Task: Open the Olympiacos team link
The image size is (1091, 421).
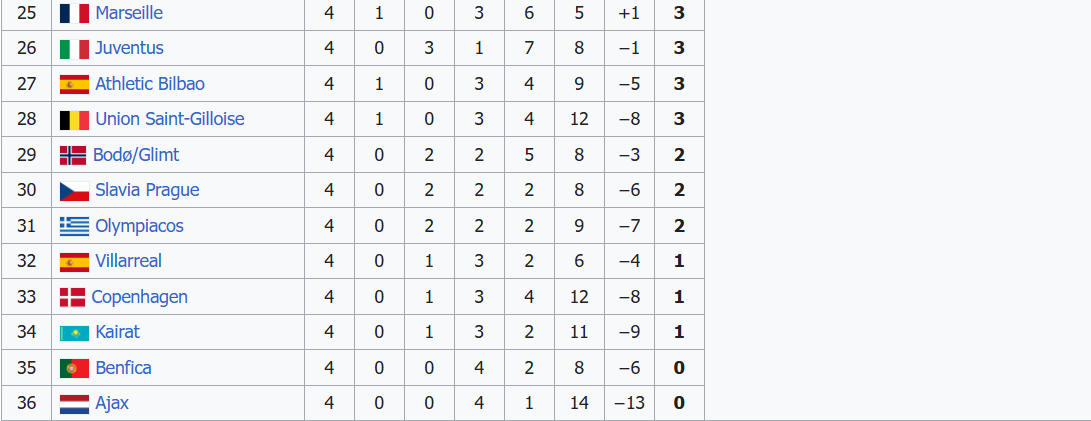Action: coord(139,226)
